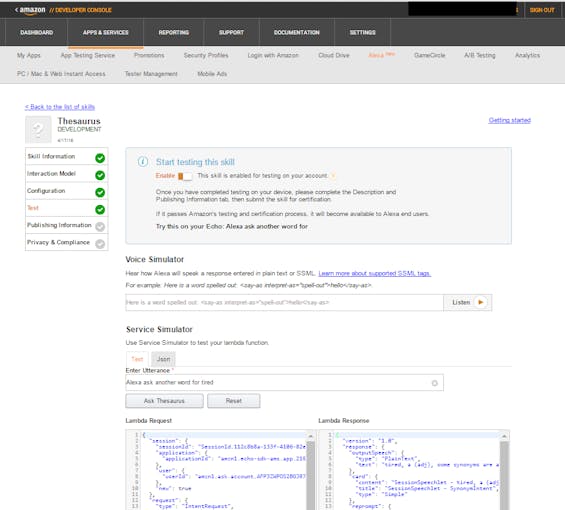The image size is (565, 510).
Task: Toggle the Enable skill testing switch
Action: 185,176
